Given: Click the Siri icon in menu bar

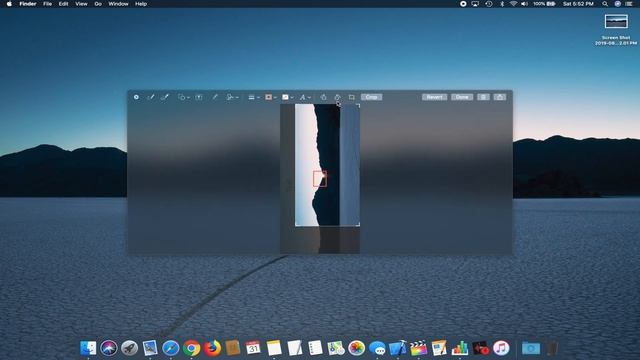Looking at the screenshot, I should click(x=618, y=4).
